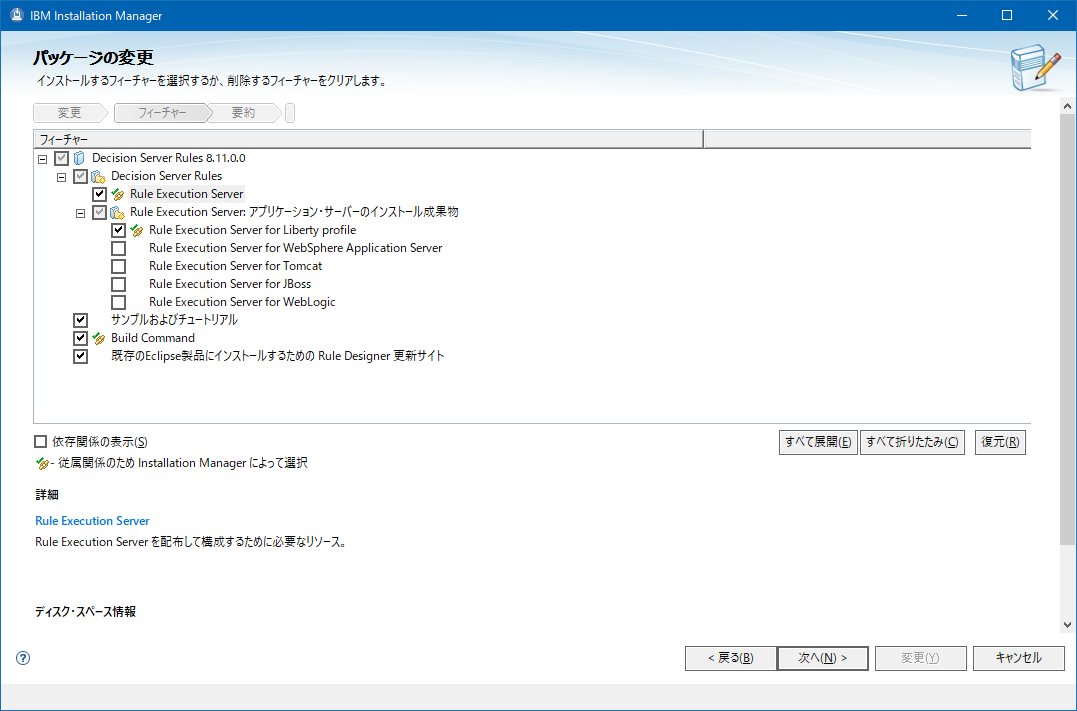Select the 既存のEclipse製品 Rule Designer 更新サイト label
The width and height of the screenshot is (1077, 711).
(278, 356)
